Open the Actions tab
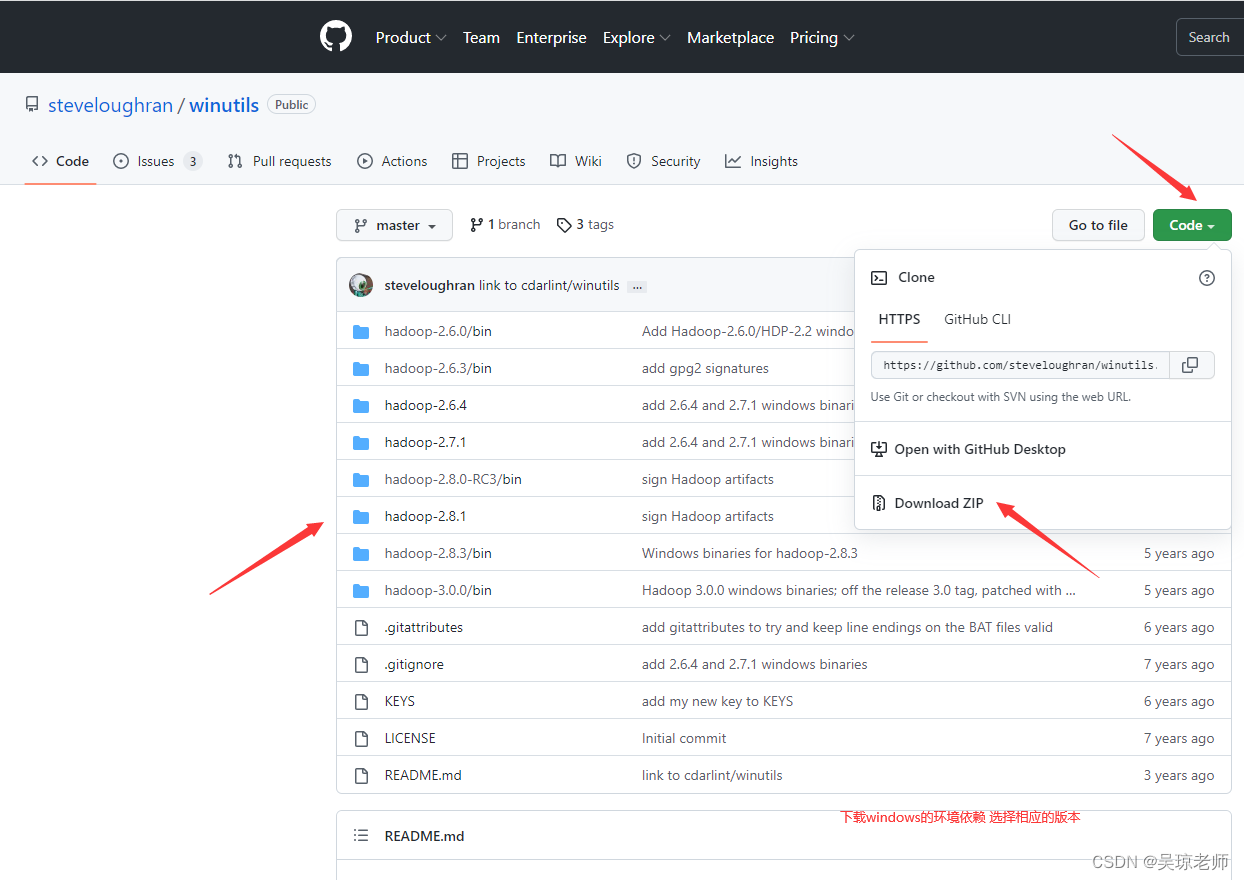 [392, 161]
